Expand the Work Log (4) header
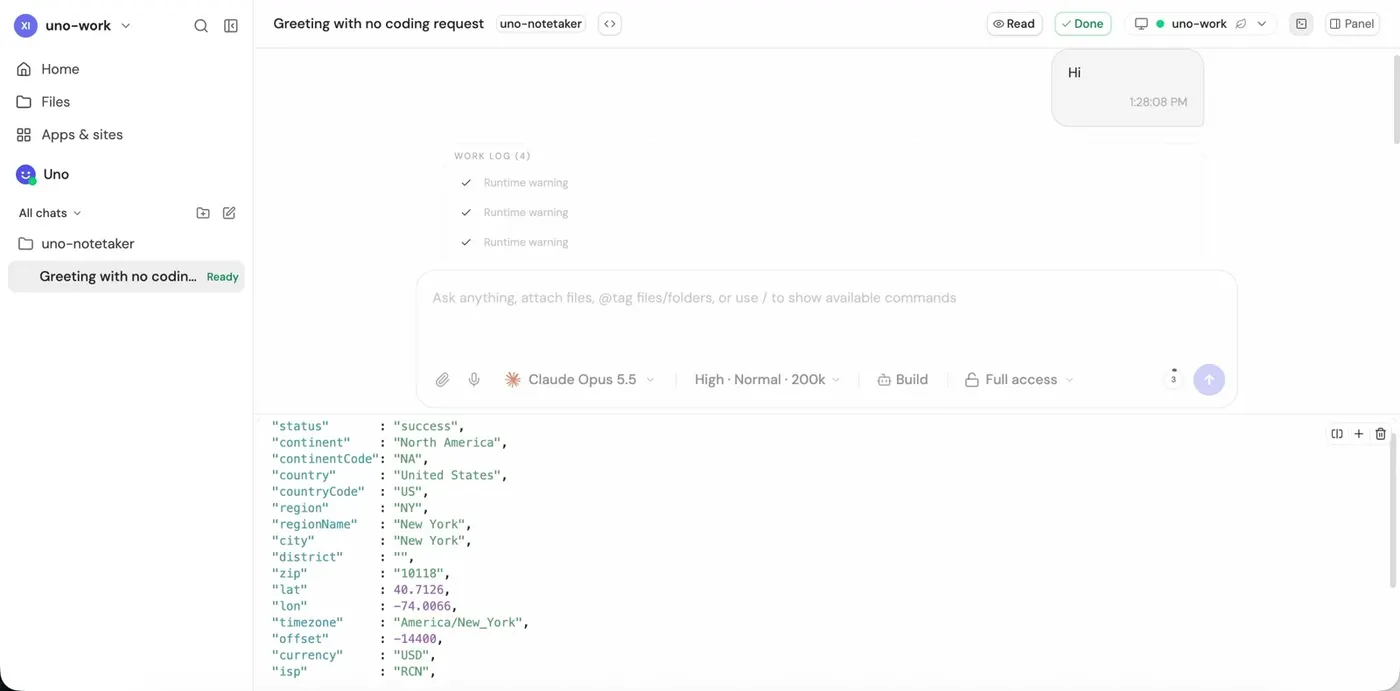The image size is (1400, 691). tap(492, 156)
